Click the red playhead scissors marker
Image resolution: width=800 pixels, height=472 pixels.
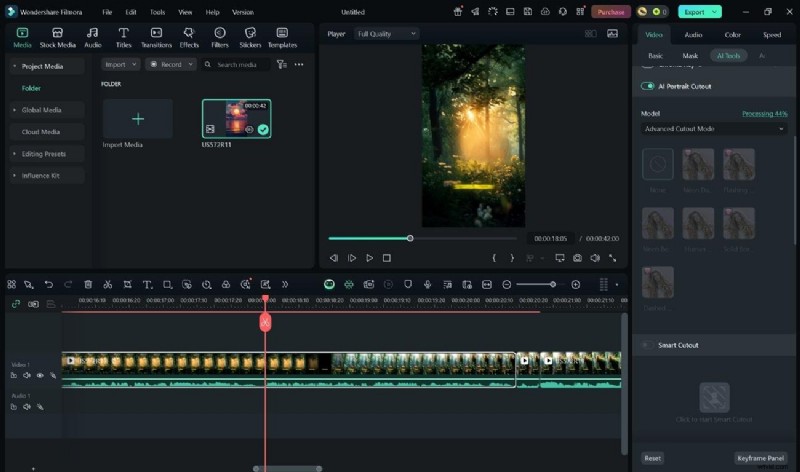coord(265,322)
